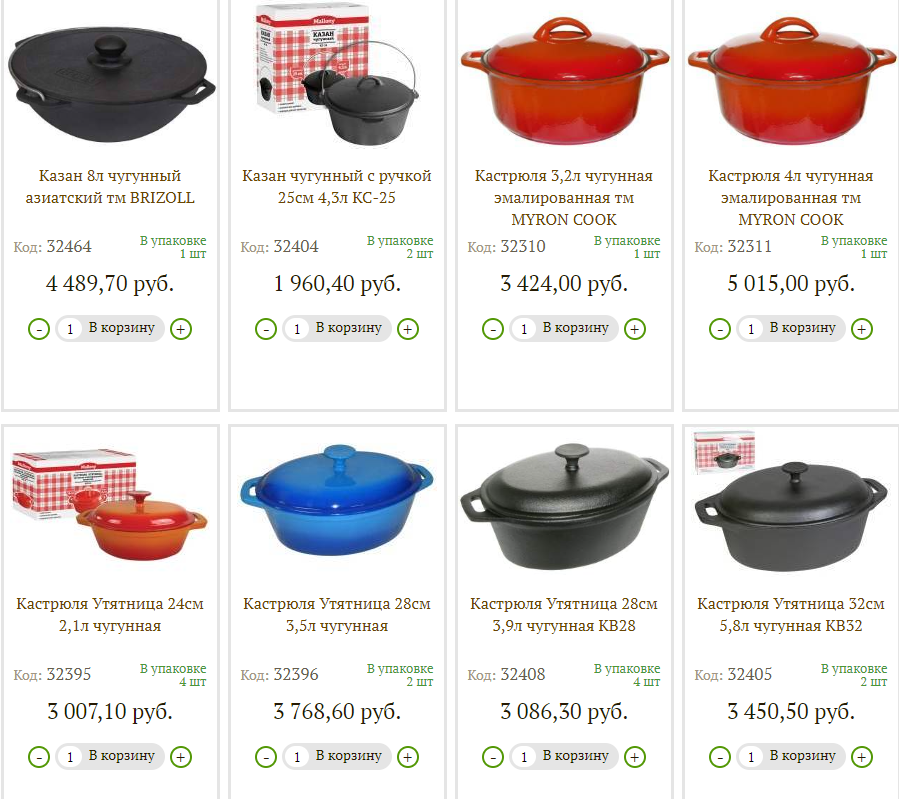Add Казан 8л BRIZOLL to cart
This screenshot has height=799, width=899.
(x=122, y=328)
